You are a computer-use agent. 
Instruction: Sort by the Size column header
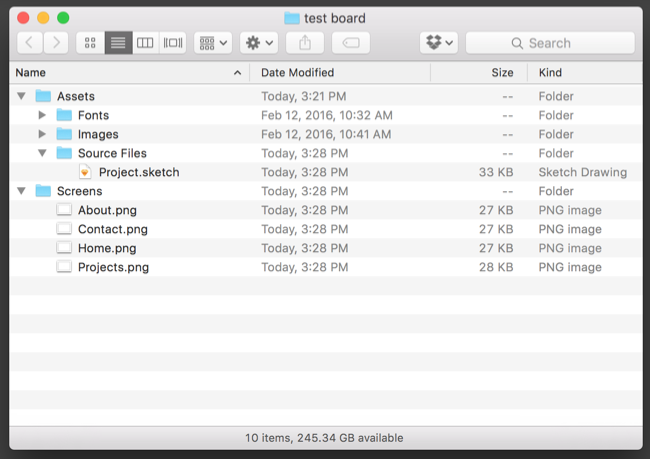coord(479,73)
